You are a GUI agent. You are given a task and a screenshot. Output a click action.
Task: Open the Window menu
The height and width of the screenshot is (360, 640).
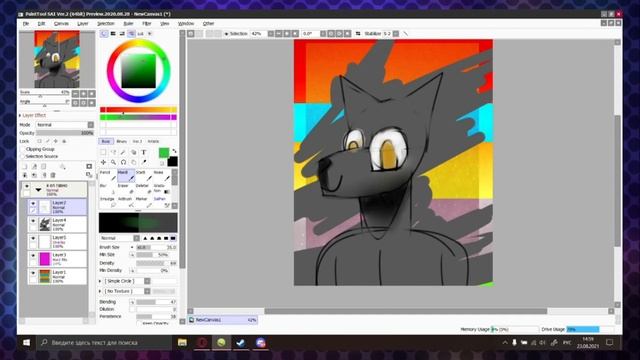[186, 24]
